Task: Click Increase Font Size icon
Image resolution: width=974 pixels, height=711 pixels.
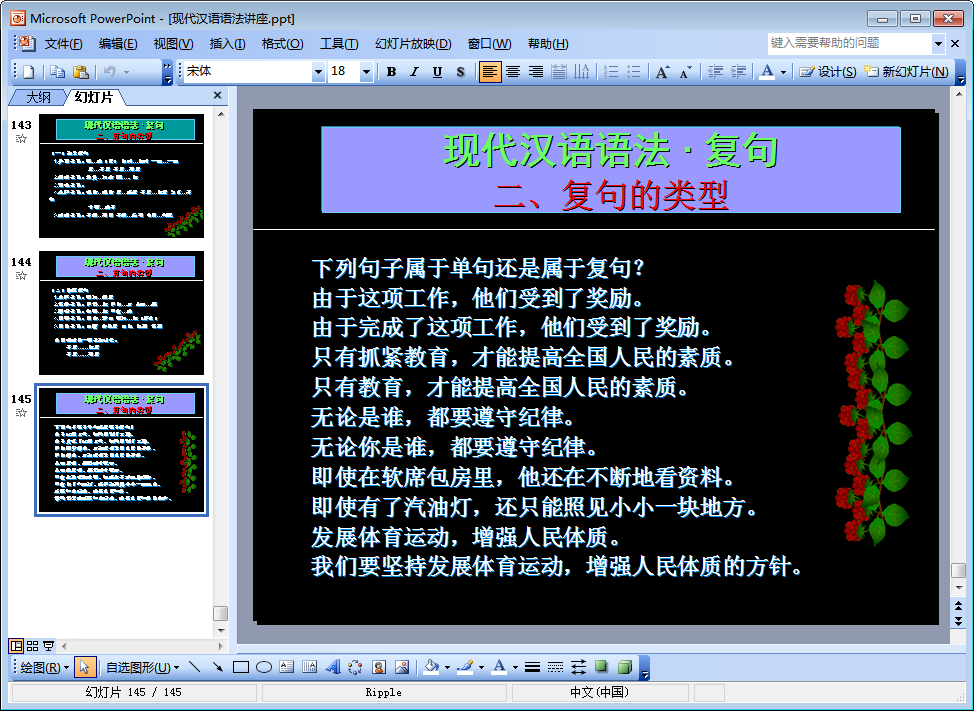Action: [x=662, y=72]
